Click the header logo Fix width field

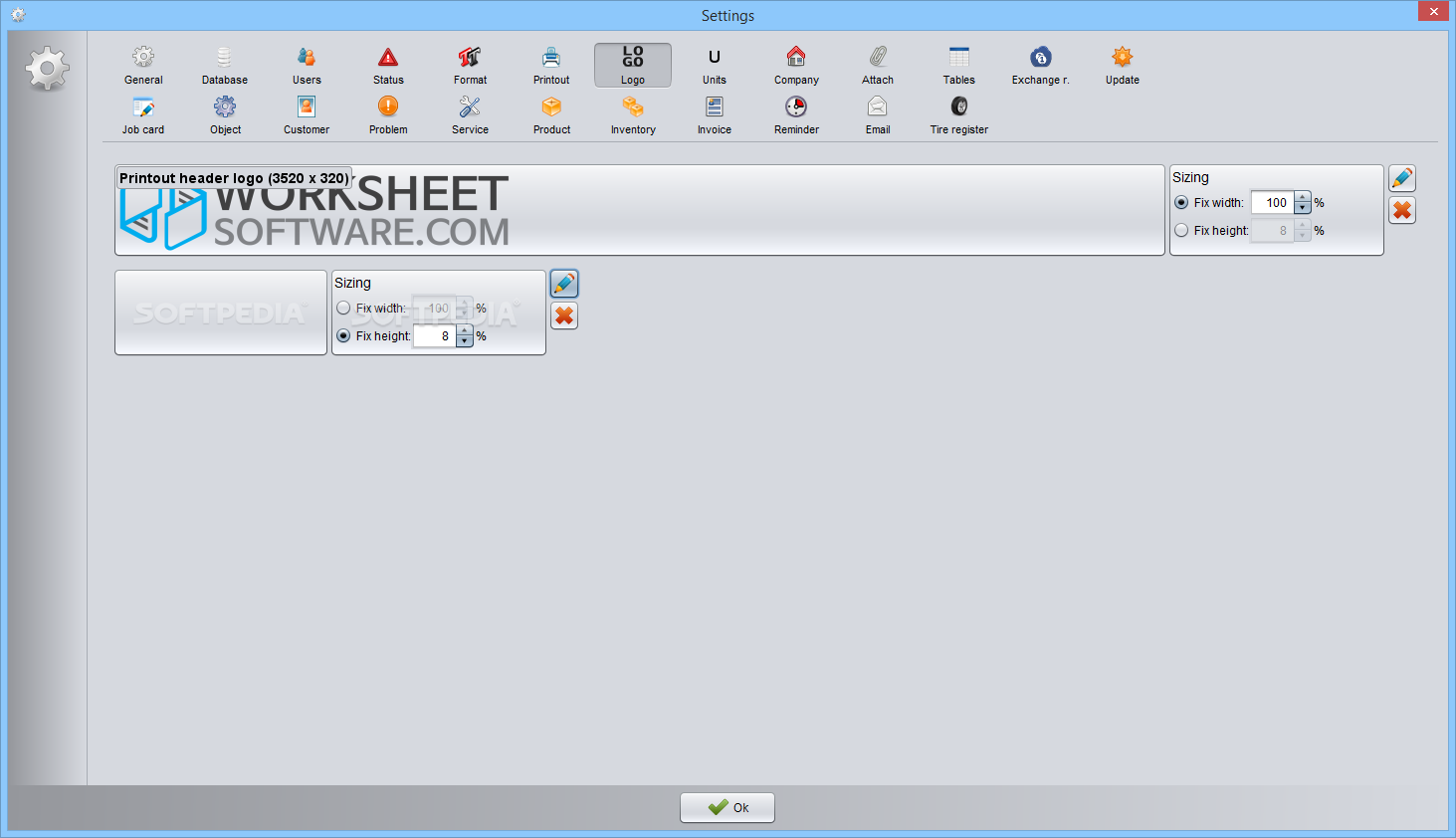[1273, 202]
